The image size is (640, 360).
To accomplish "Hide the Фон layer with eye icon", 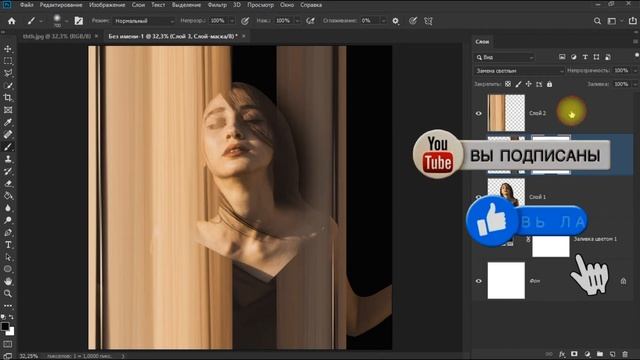I will (x=478, y=281).
